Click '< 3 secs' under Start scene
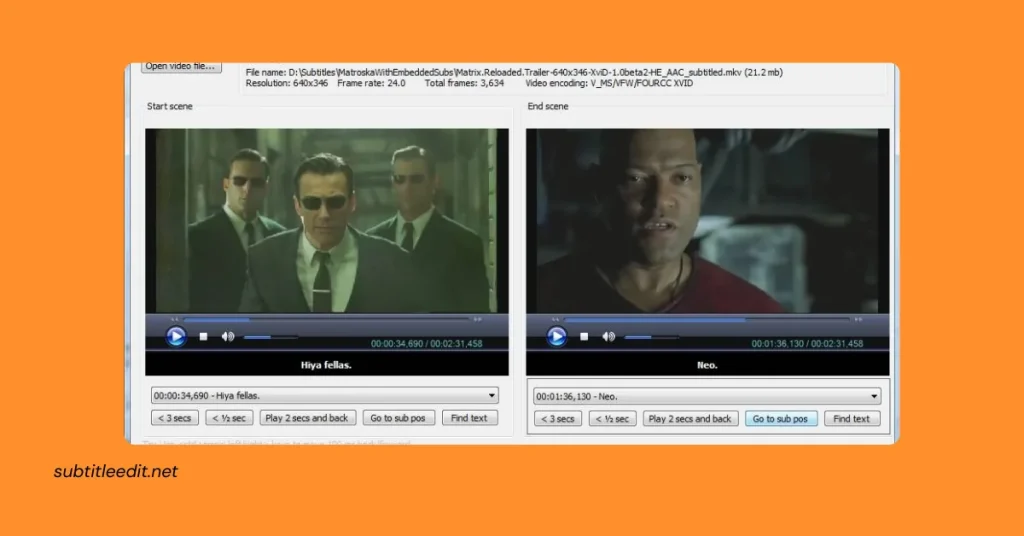This screenshot has width=1024, height=536. (174, 418)
